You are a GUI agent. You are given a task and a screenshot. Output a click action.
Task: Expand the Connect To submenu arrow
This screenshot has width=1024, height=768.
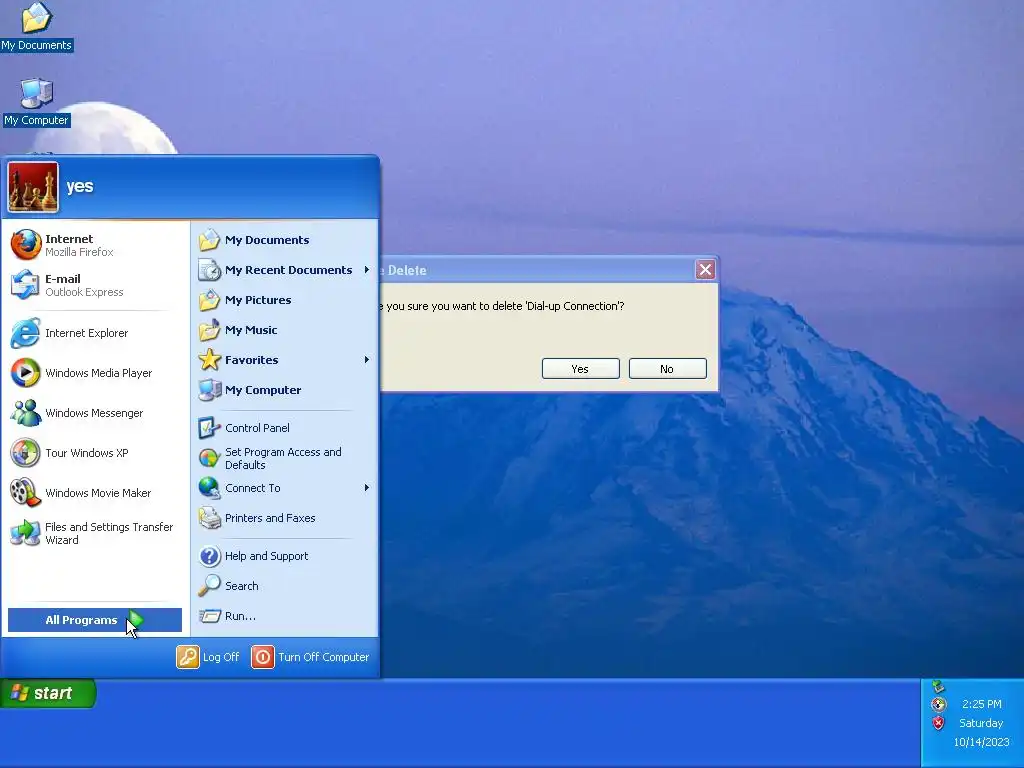366,488
